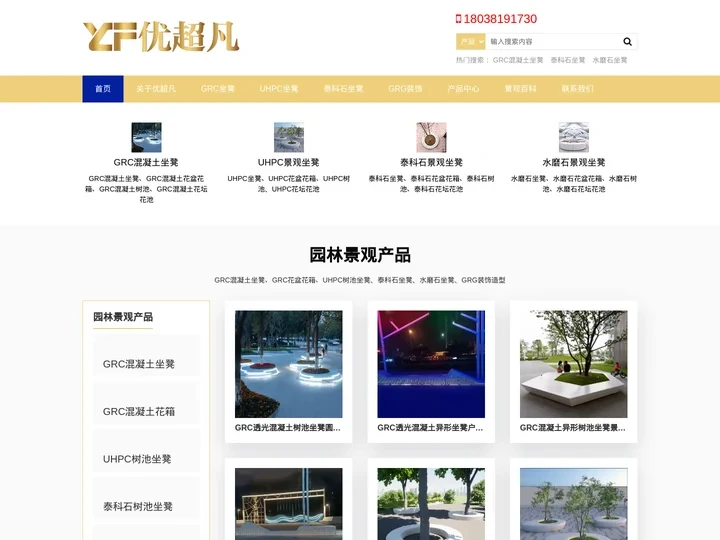Click the UHPC景观坐凳 category heading

point(289,163)
